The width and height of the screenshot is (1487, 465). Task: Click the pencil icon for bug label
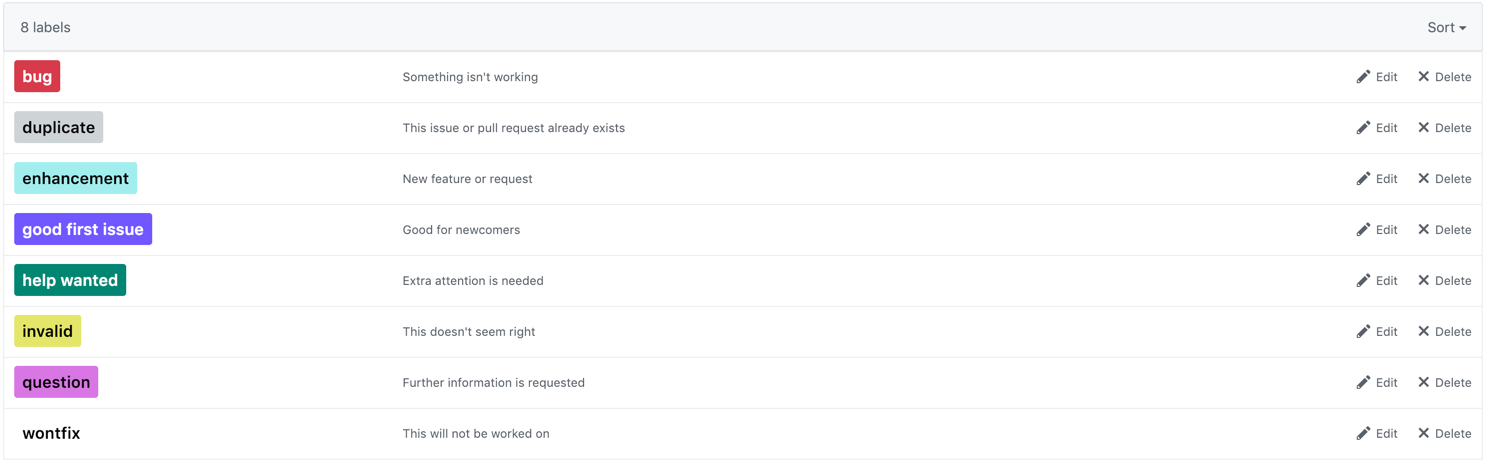[x=1363, y=77]
